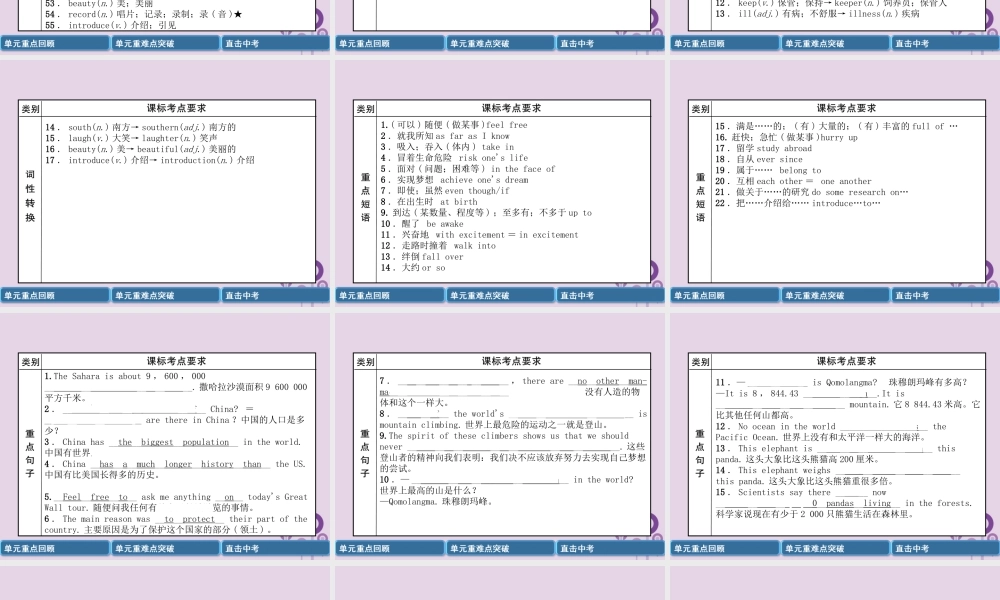Select phrase '19. 属于…… belong to'
This screenshot has width=1000, height=600.
(x=768, y=171)
